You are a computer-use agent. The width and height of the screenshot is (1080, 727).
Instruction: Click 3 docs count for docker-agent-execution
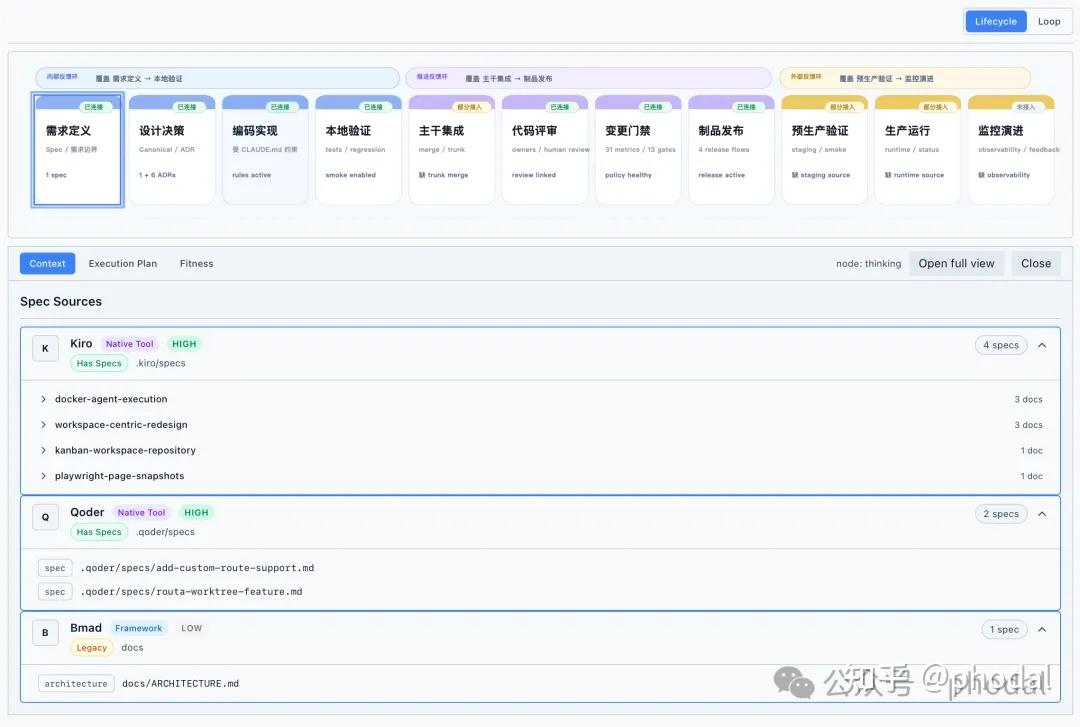point(1028,400)
